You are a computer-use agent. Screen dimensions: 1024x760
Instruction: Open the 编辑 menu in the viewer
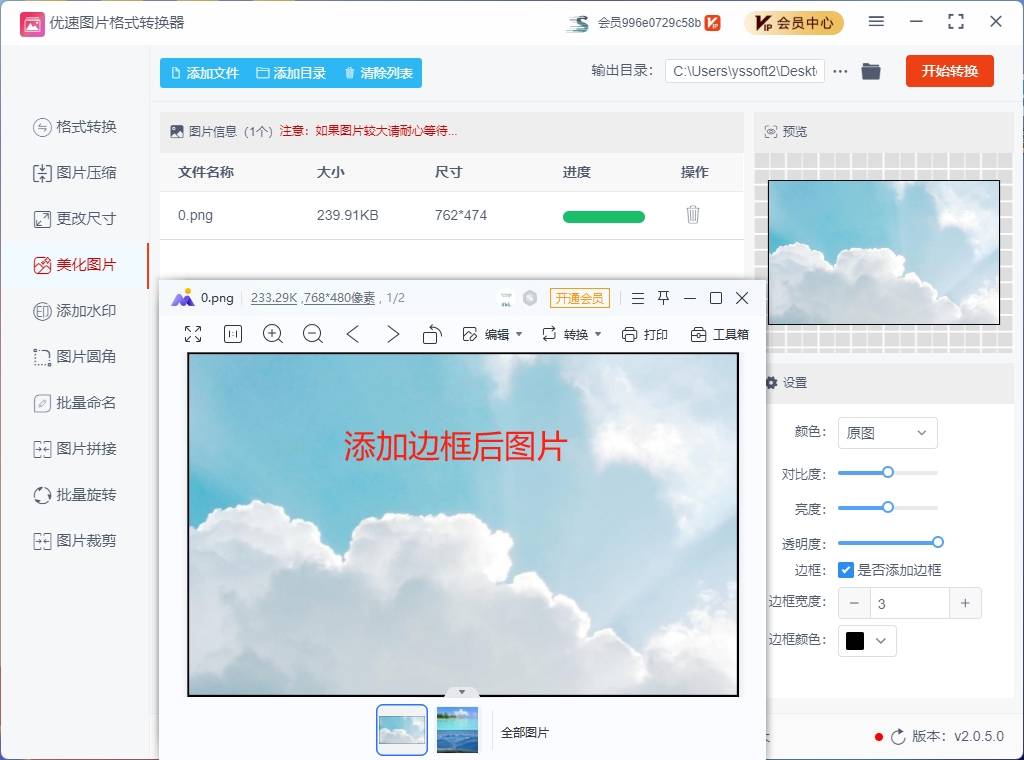(491, 335)
